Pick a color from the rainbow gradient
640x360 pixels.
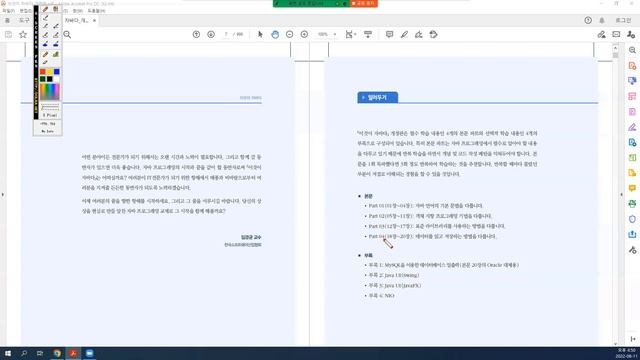(x=49, y=91)
